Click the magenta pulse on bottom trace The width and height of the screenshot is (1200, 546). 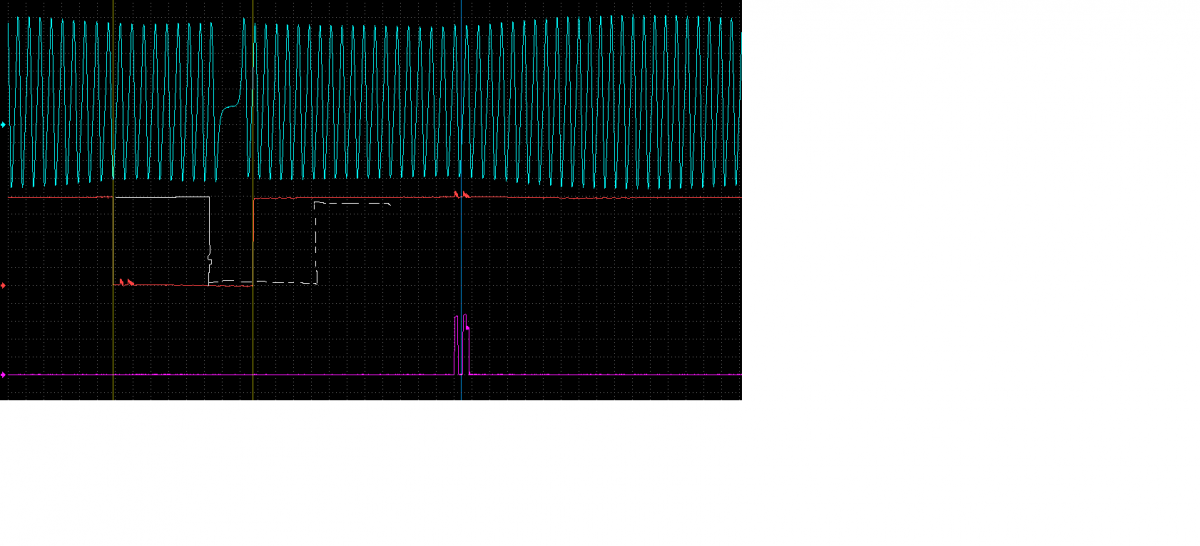coord(461,345)
